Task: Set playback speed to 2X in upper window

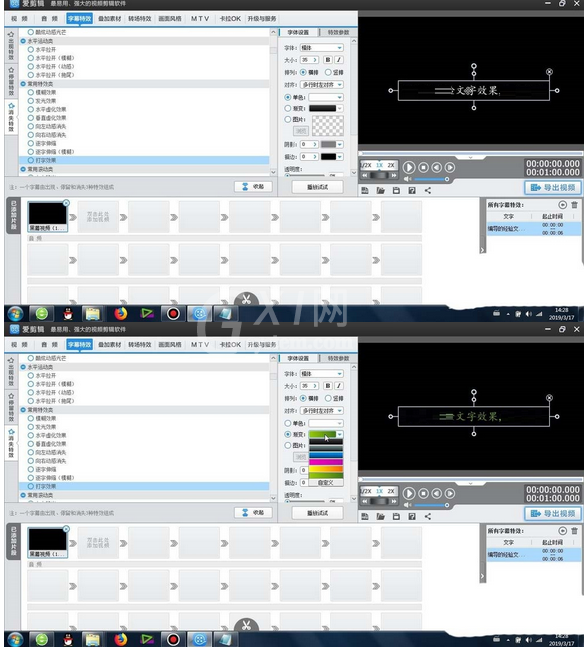Action: (x=391, y=165)
